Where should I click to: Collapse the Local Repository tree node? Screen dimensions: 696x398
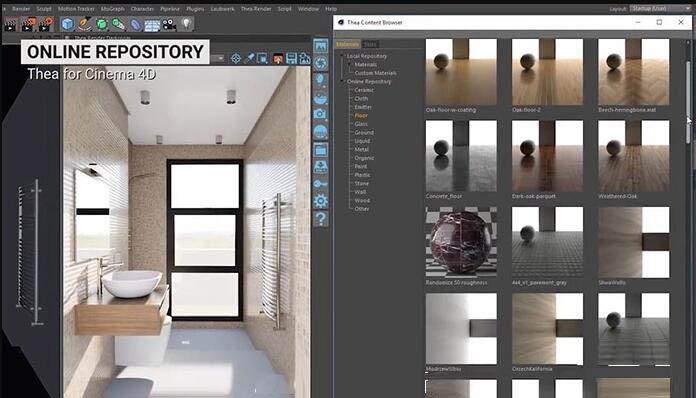tap(342, 56)
